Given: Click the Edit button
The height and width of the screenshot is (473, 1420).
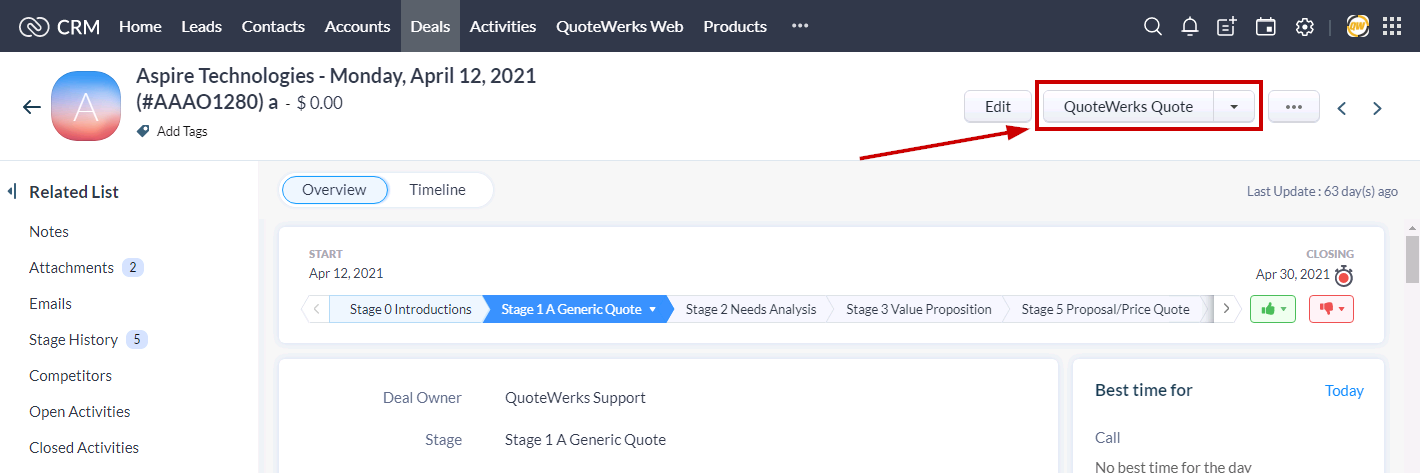Looking at the screenshot, I should 997,107.
